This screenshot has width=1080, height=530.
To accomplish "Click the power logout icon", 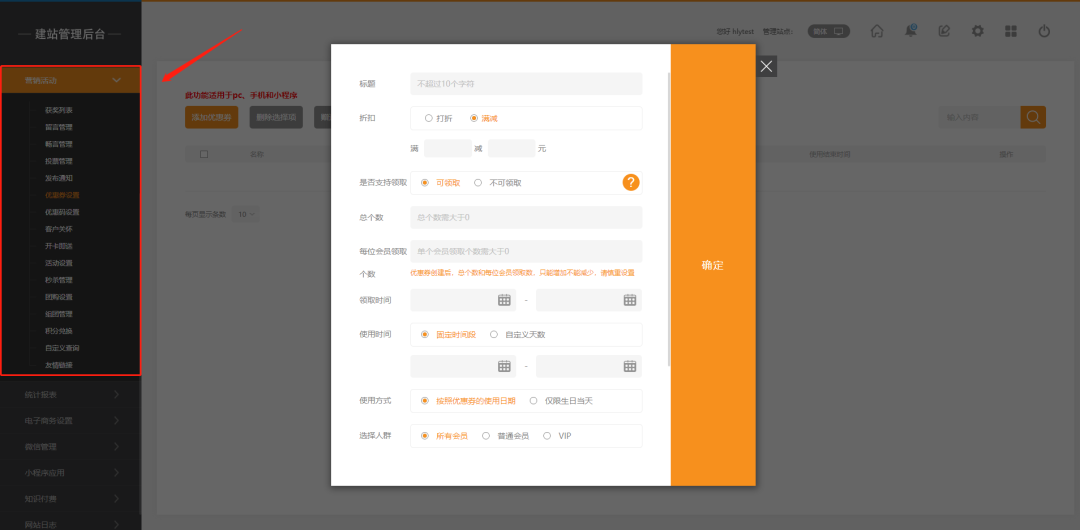I will [x=1044, y=31].
